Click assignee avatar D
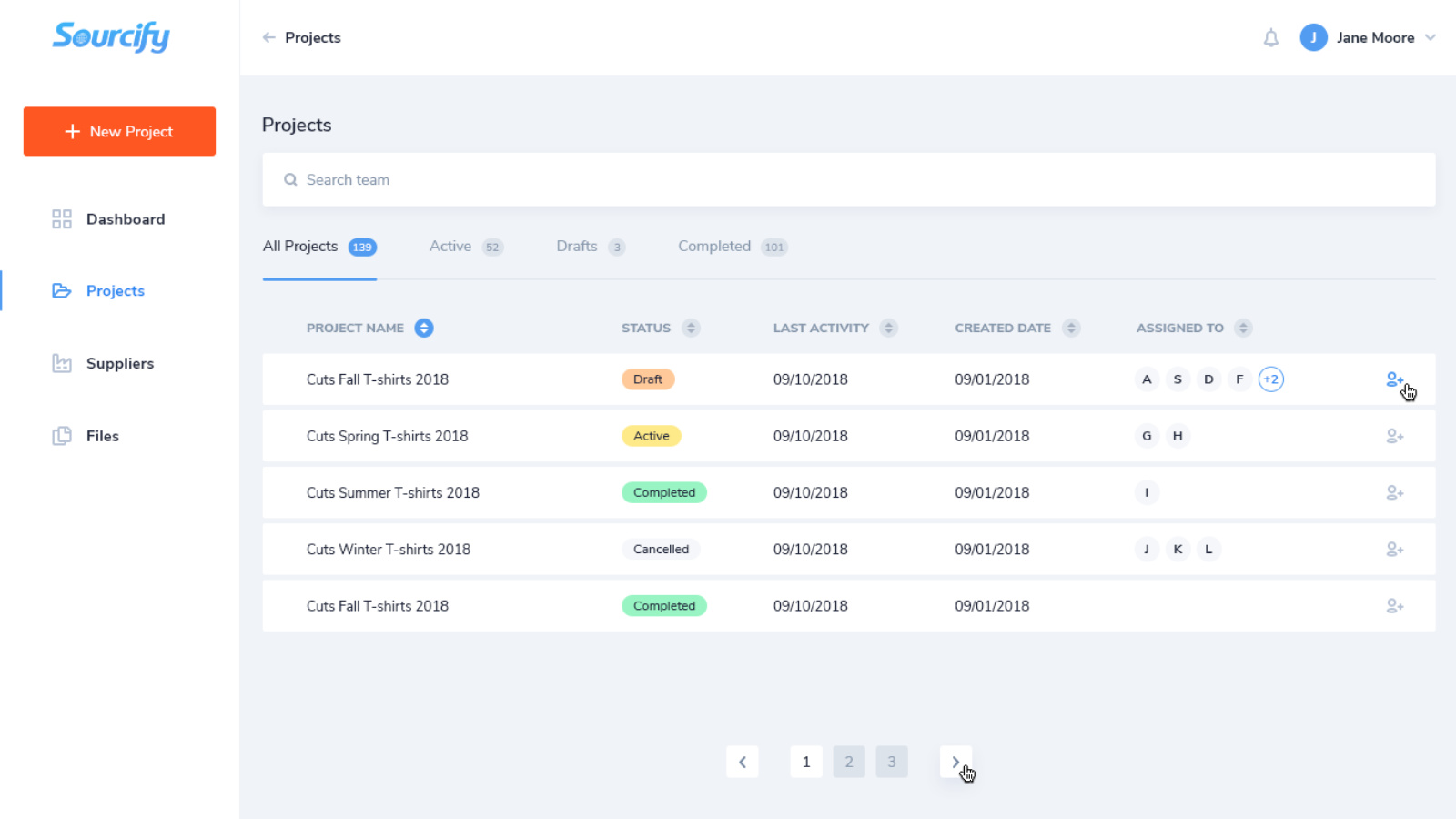Screen dimensions: 1456x819 (1208, 379)
